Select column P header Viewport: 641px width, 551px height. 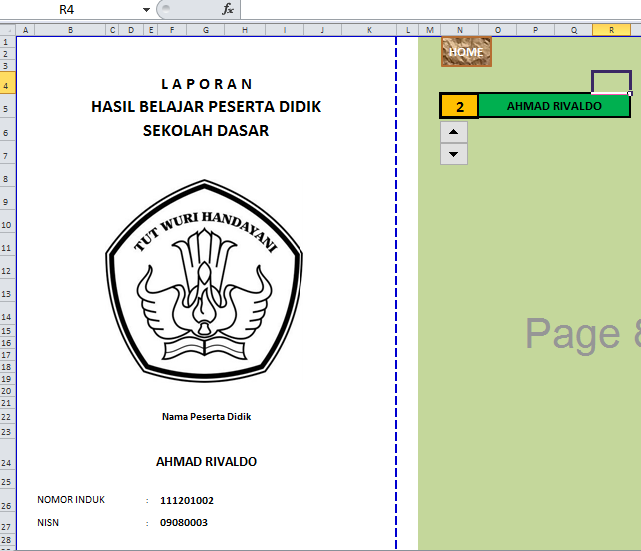pyautogui.click(x=536, y=30)
